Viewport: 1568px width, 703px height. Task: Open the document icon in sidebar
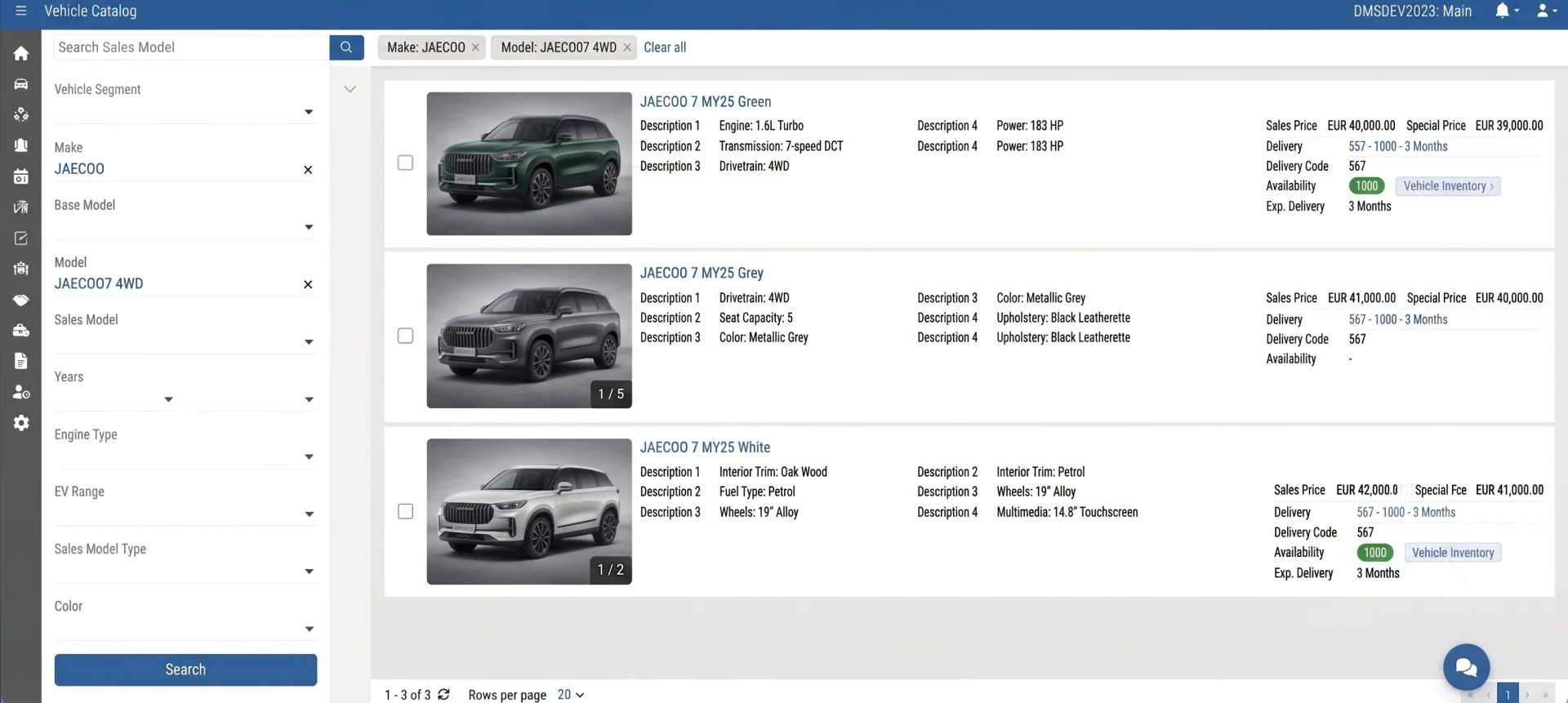tap(21, 361)
